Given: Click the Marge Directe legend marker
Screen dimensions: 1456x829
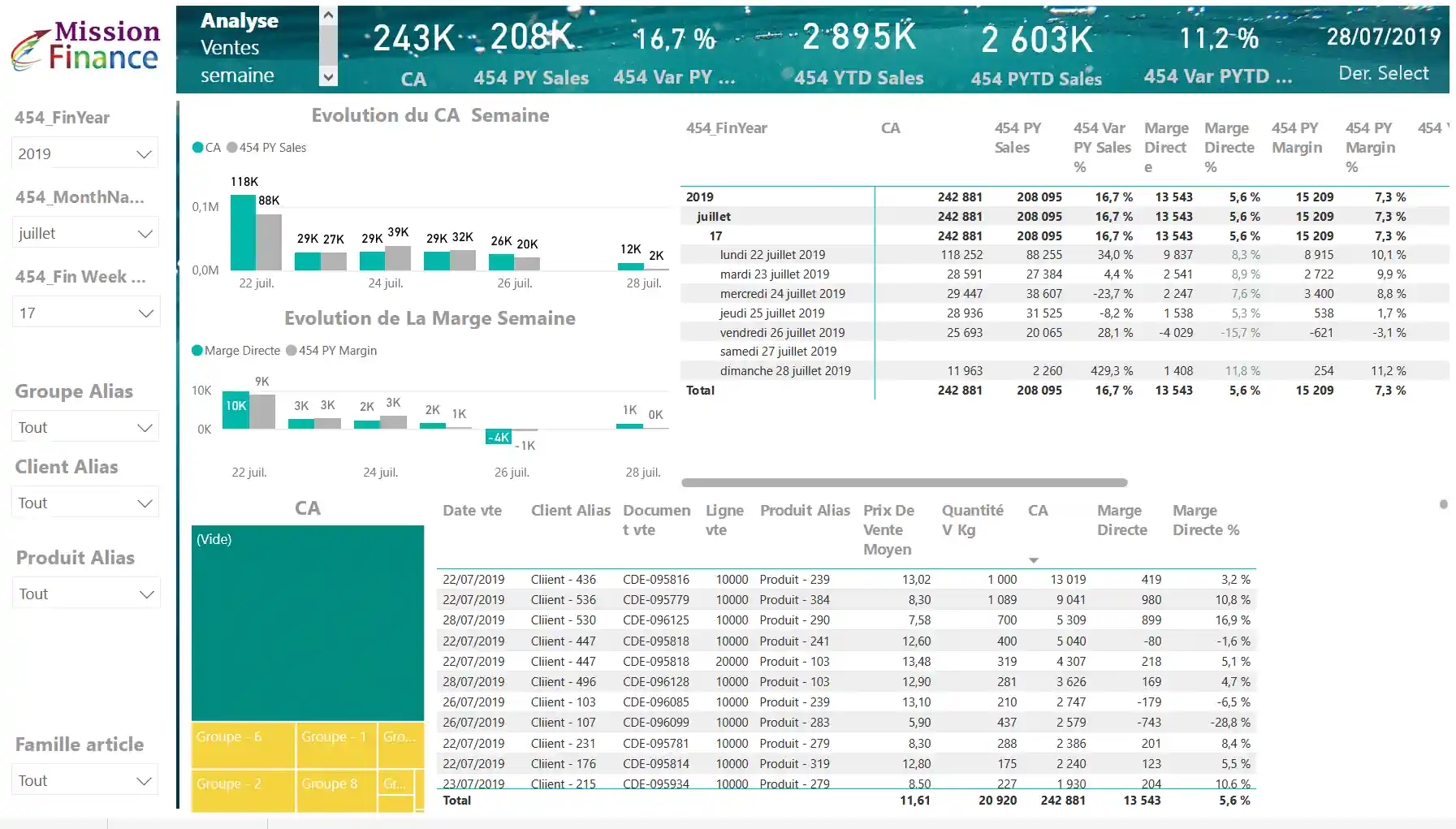Looking at the screenshot, I should tap(197, 351).
